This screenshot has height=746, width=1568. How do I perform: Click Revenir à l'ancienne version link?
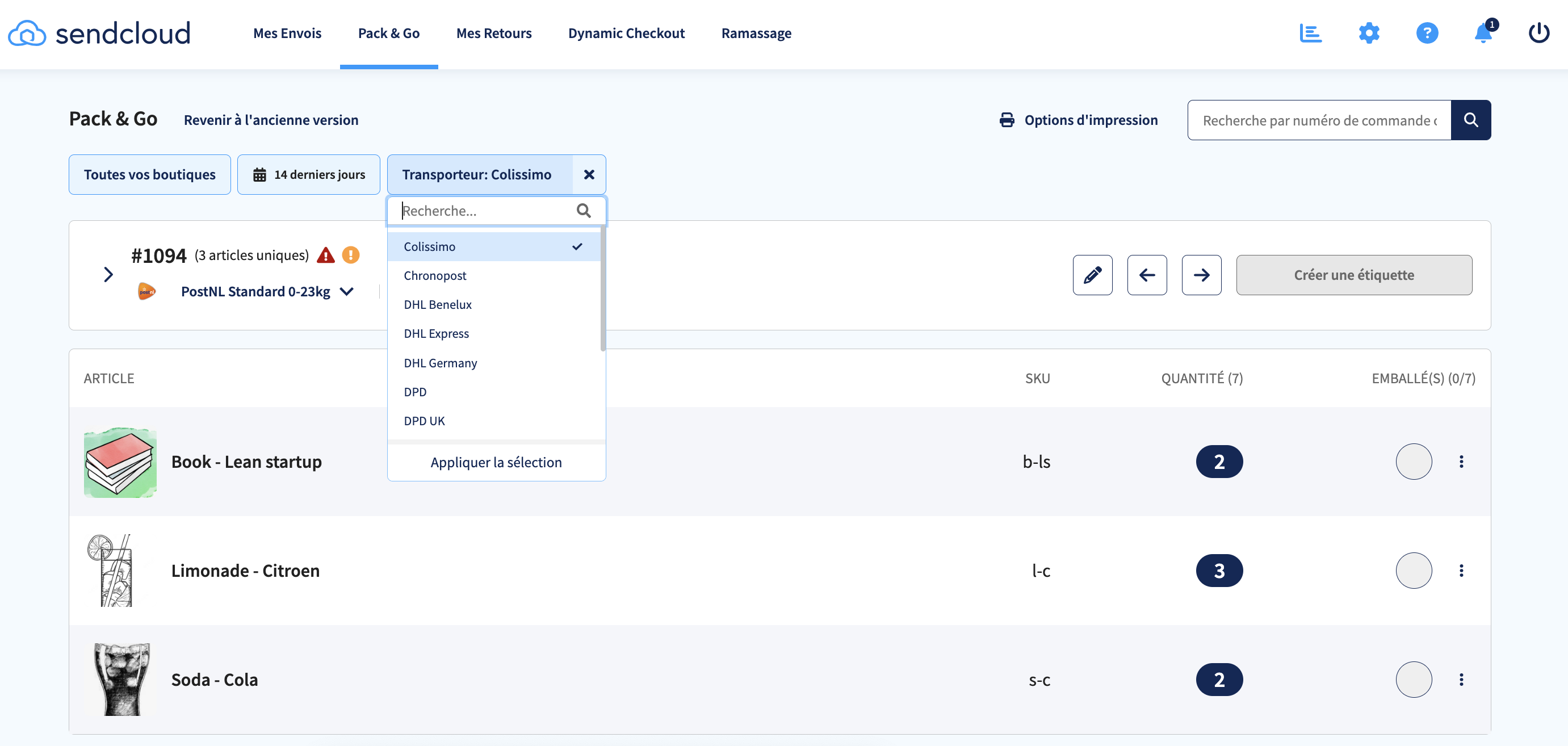271,120
